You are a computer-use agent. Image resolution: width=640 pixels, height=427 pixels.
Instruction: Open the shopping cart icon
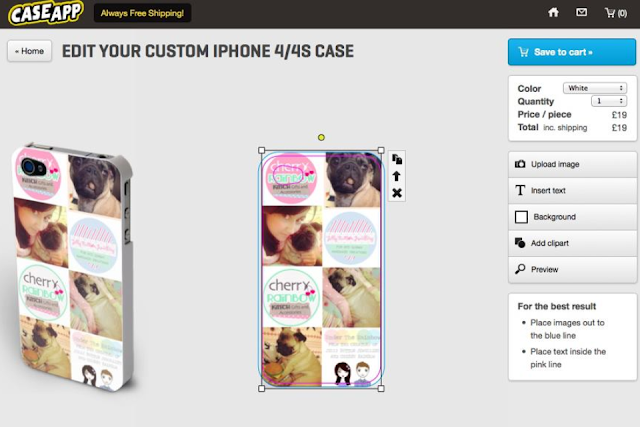tap(610, 13)
